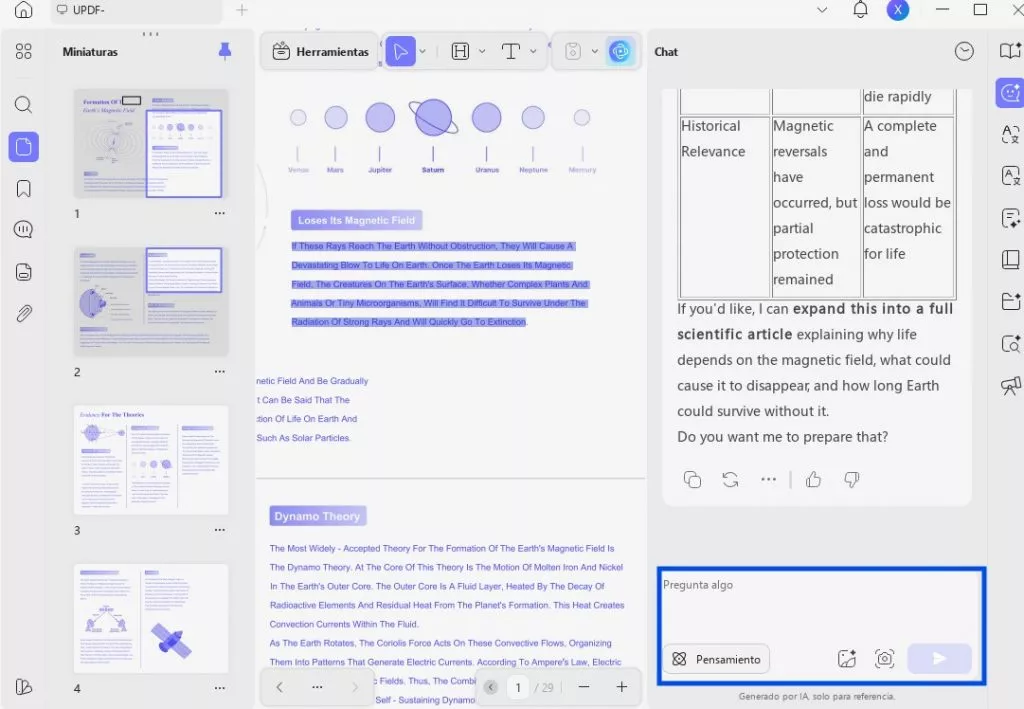Expand the text tool dropdown arrow

[533, 52]
